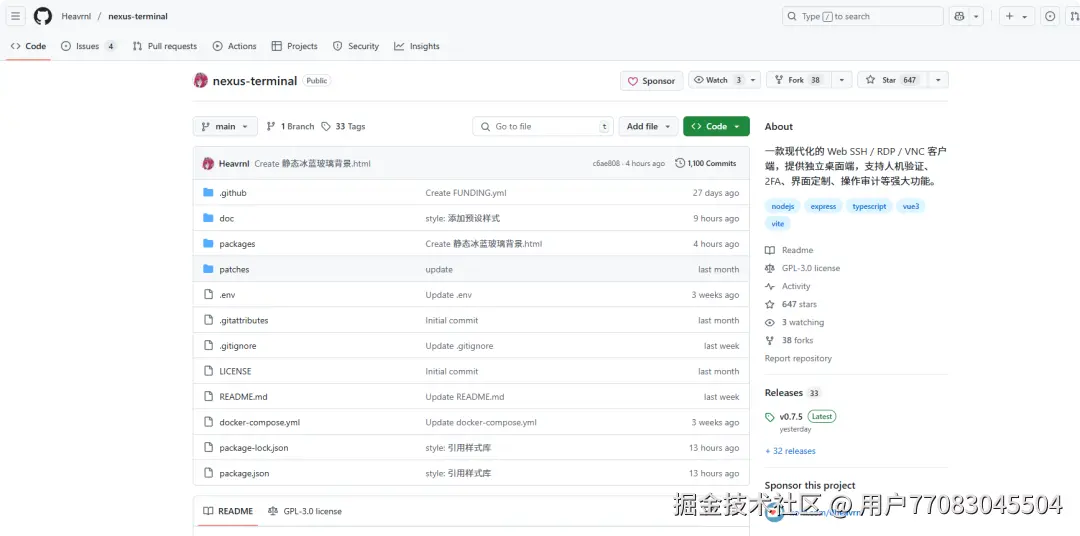
Task: Click the vue3 topic tag
Action: click(911, 206)
